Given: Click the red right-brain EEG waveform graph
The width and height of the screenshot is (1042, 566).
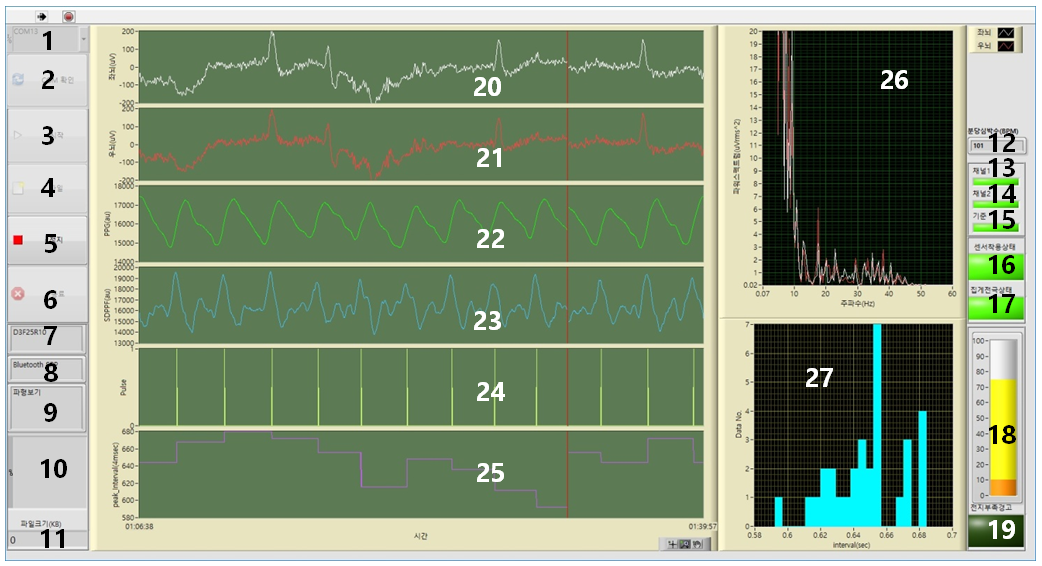Looking at the screenshot, I should [x=421, y=145].
